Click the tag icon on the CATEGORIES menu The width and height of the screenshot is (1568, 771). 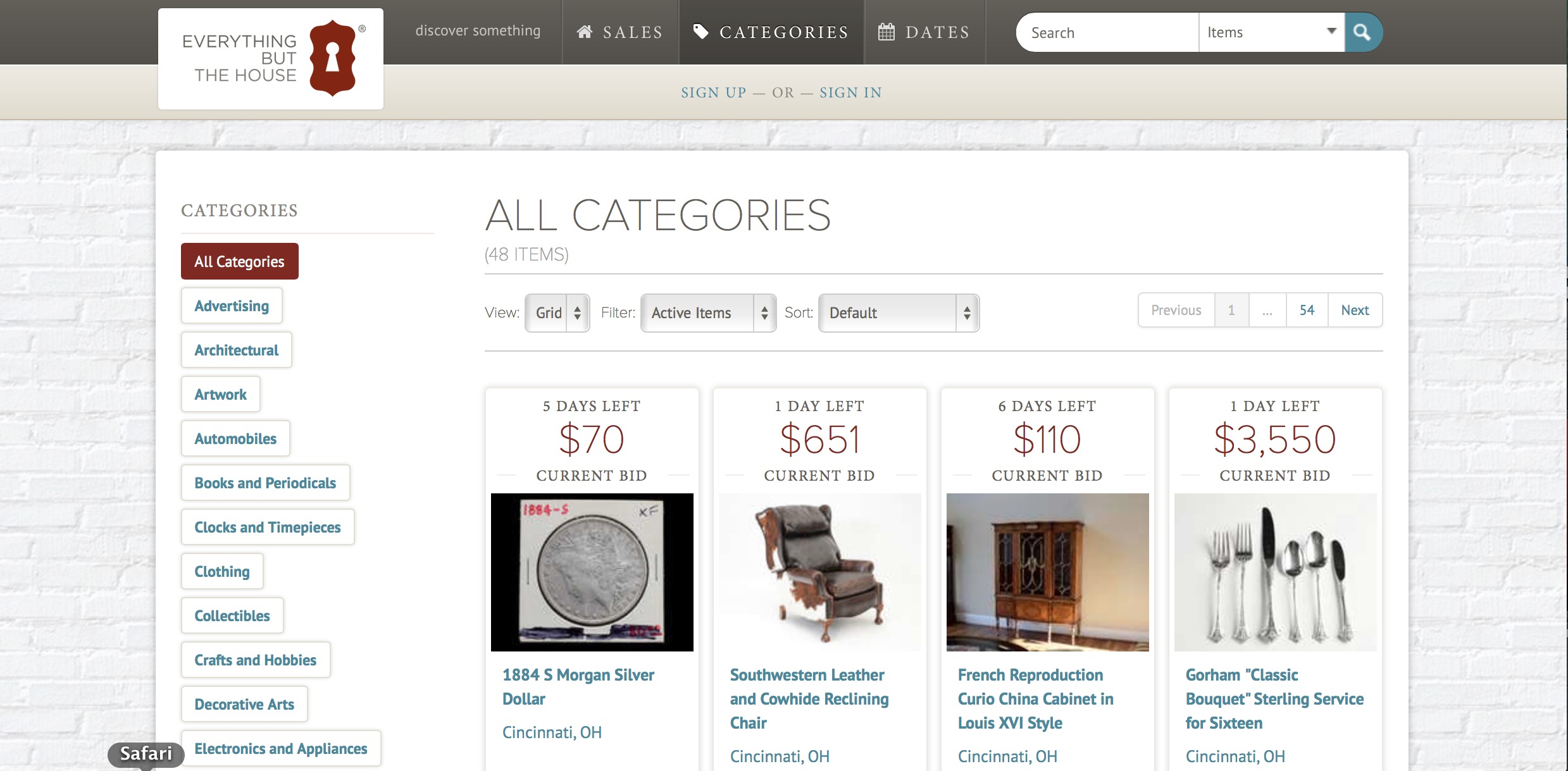point(701,32)
